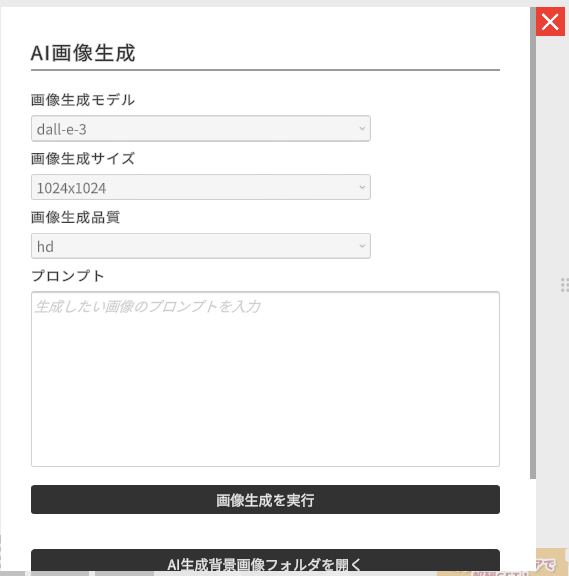The image size is (569, 576).
Task: Close the AI画像生成 dialog with red X
Action: click(550, 22)
